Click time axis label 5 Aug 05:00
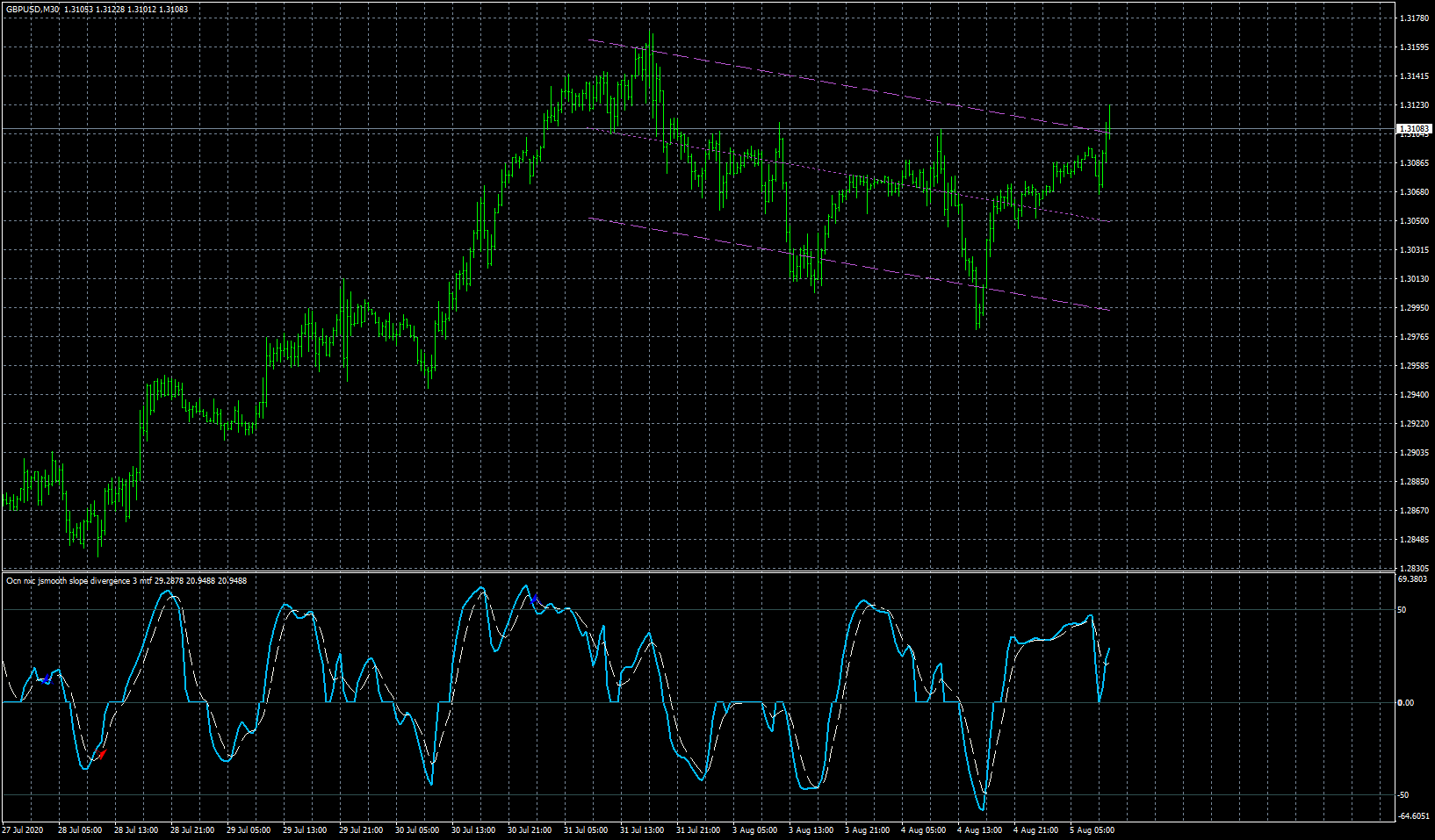1435x840 pixels. pos(1092,830)
